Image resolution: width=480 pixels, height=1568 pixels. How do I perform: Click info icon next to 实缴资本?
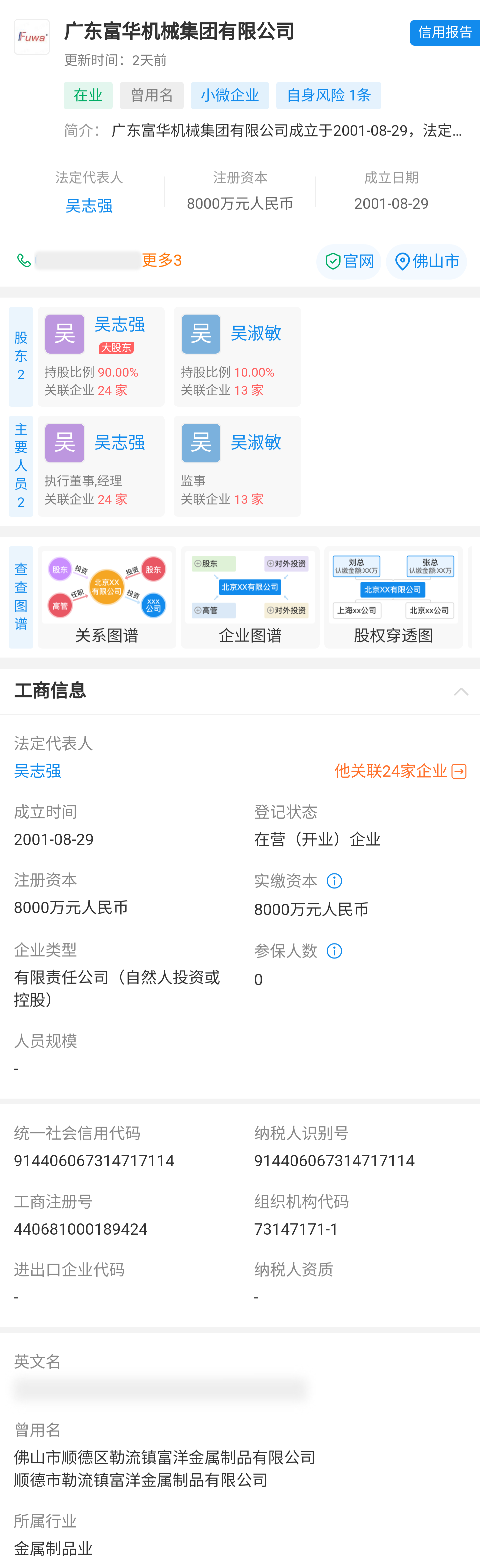[334, 881]
